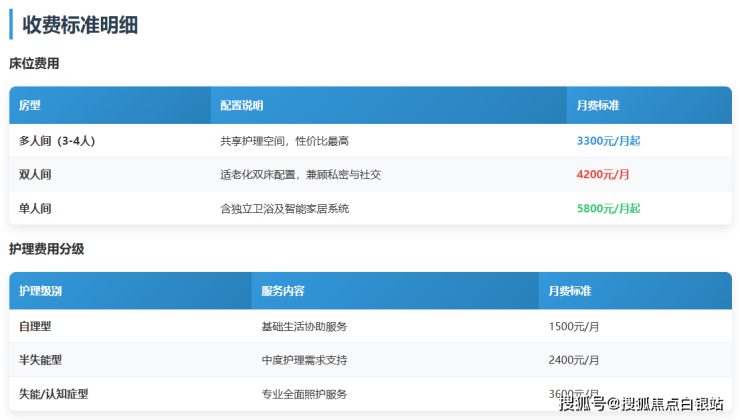Click the 房型 column header
Viewport: 740px width, 420px height.
(30, 105)
